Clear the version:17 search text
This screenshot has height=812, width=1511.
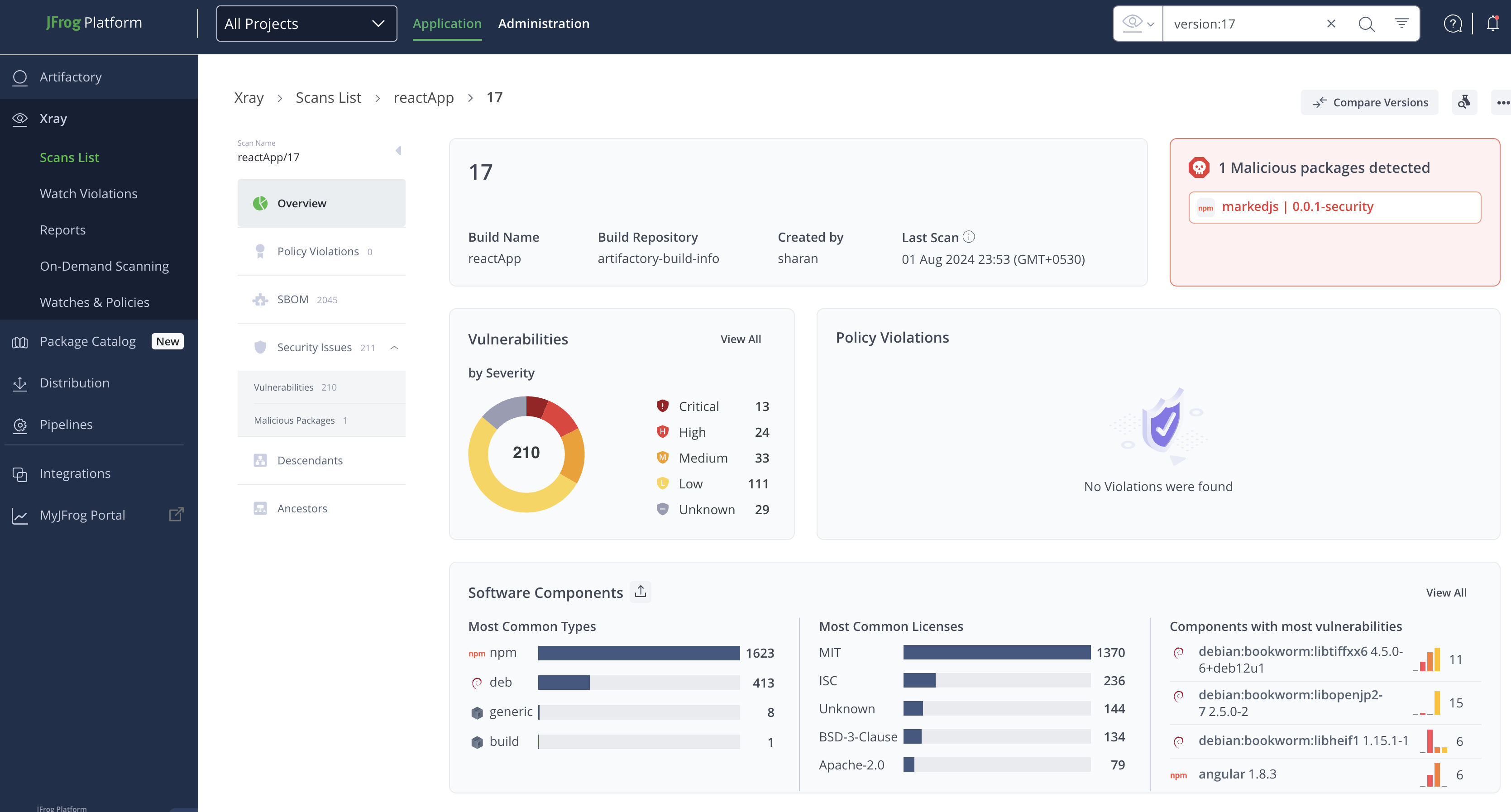(x=1331, y=24)
